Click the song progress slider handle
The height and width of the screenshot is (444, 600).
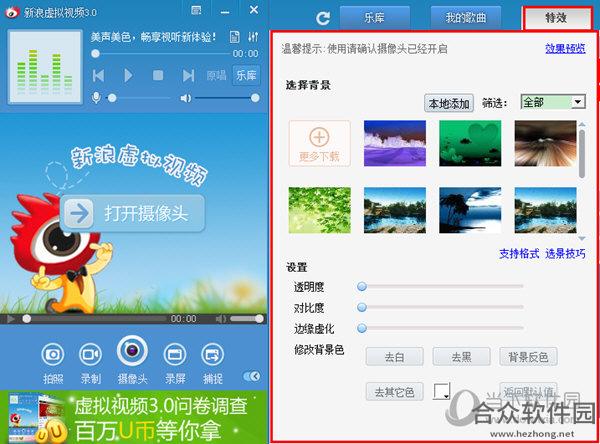tap(96, 54)
